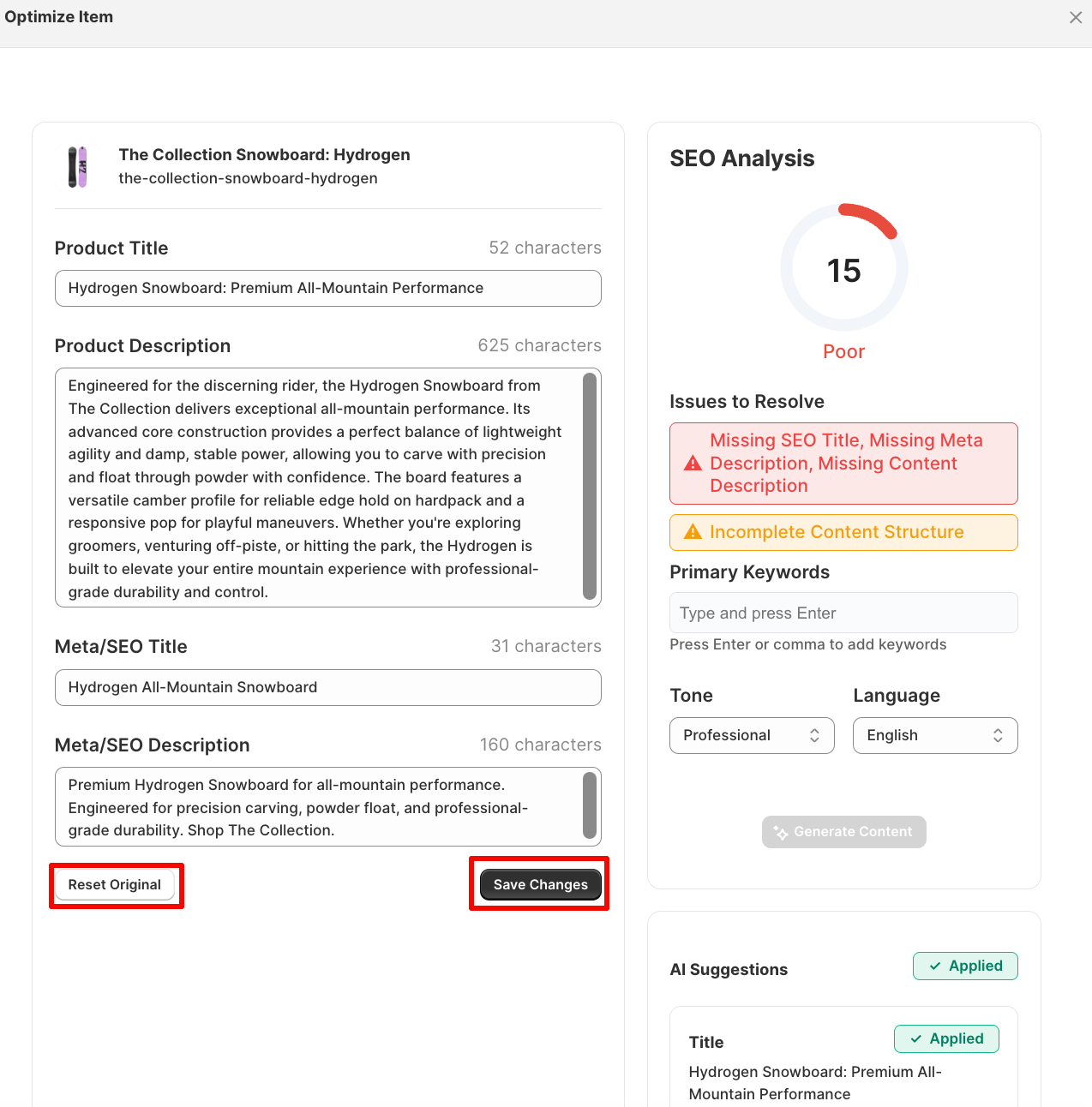Open the Tone dropdown set to Professional
Screen dimensions: 1092x1107
pos(751,735)
